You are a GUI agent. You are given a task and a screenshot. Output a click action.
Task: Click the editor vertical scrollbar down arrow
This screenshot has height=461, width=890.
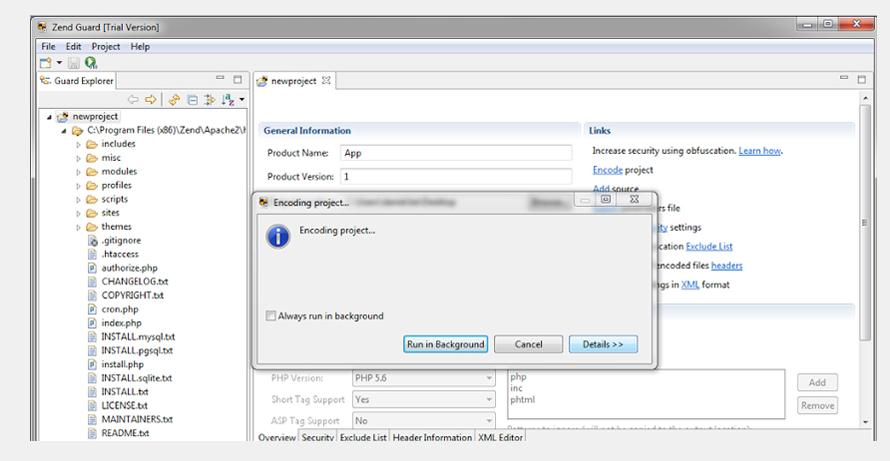tap(865, 422)
